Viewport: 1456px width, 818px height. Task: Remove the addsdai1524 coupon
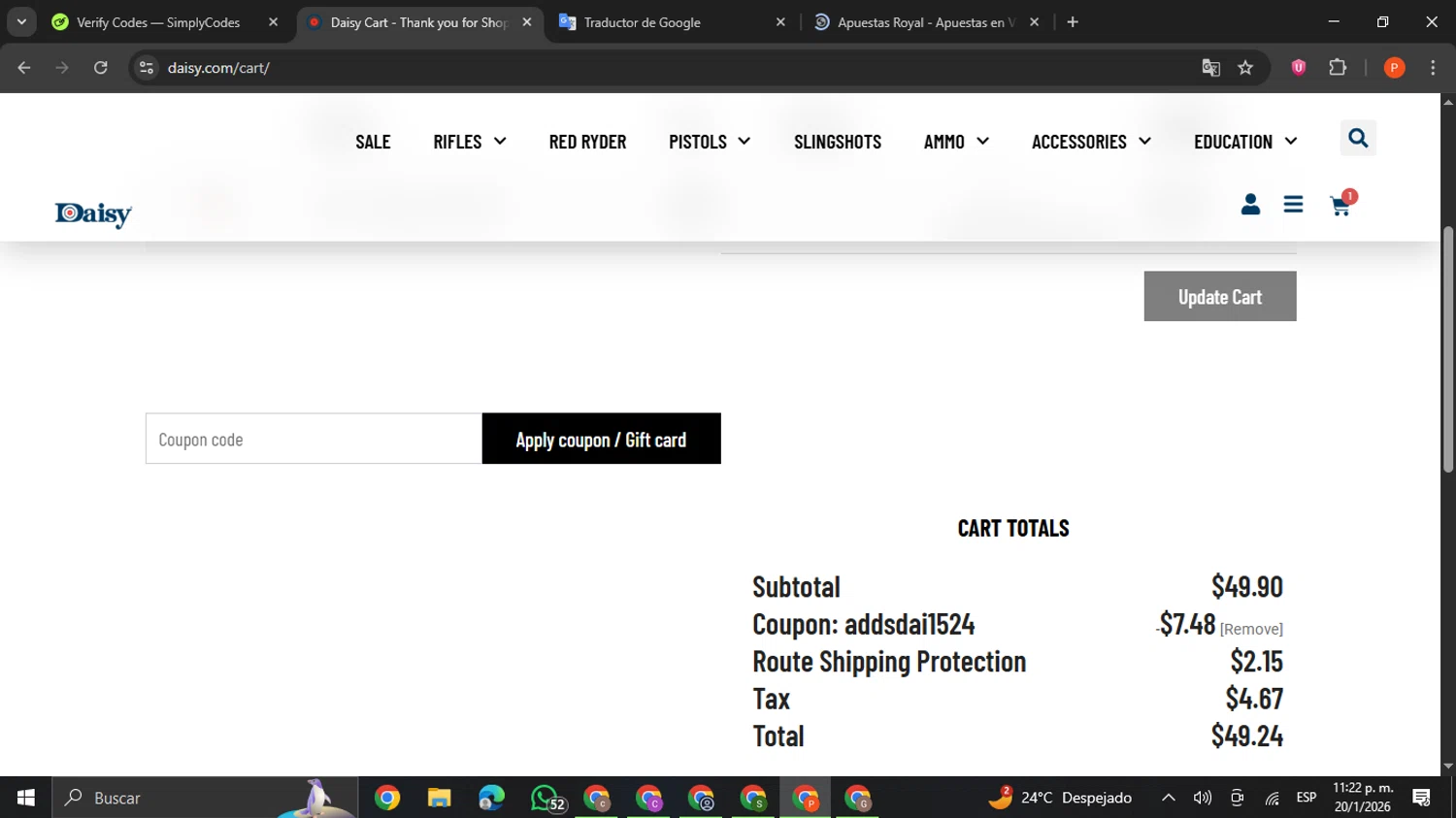(x=1251, y=630)
